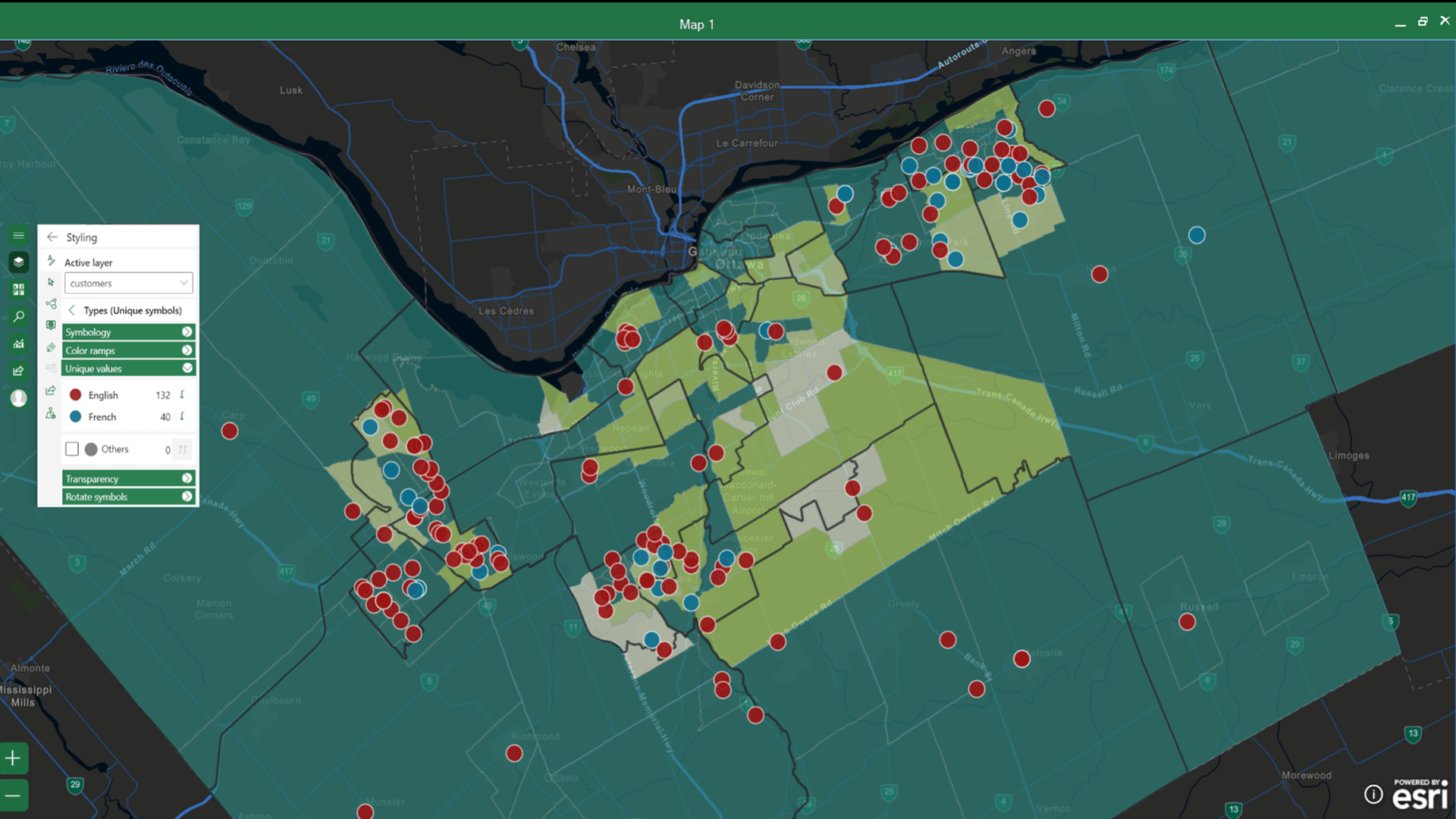This screenshot has height=819, width=1456.
Task: Click the Share icon in the sidebar
Action: (x=18, y=371)
